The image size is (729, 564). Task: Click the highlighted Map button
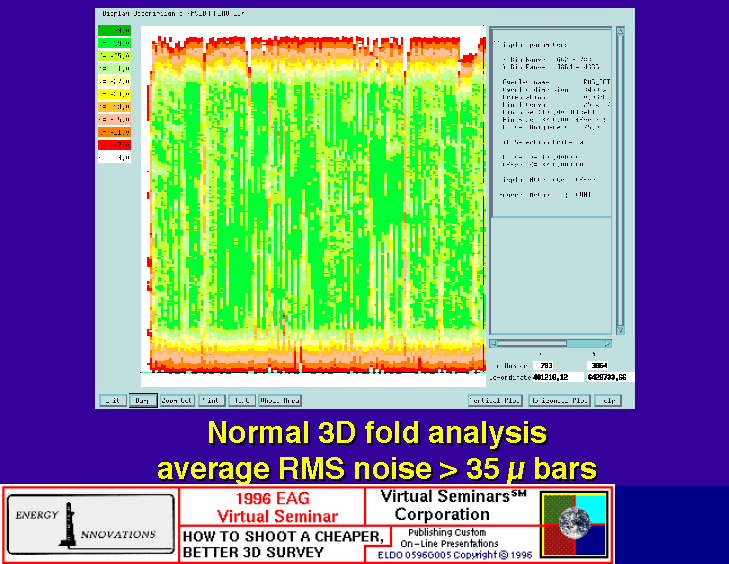[143, 400]
